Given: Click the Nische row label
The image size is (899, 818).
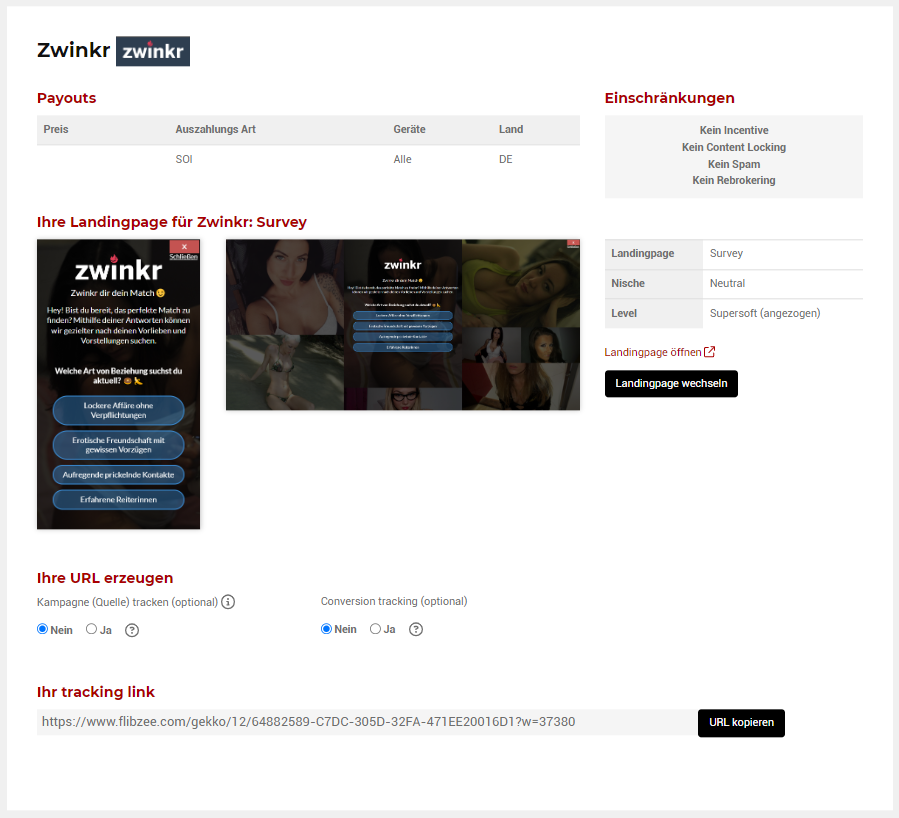Looking at the screenshot, I should (x=628, y=283).
